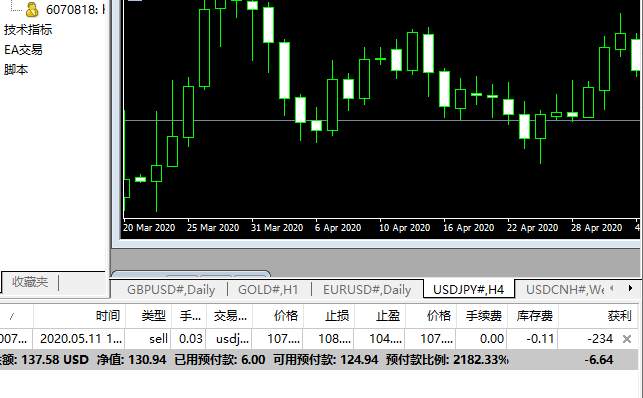643x398 pixels.
Task: Click 预付款比例: 2182.33% margin level
Action: [x=447, y=359]
